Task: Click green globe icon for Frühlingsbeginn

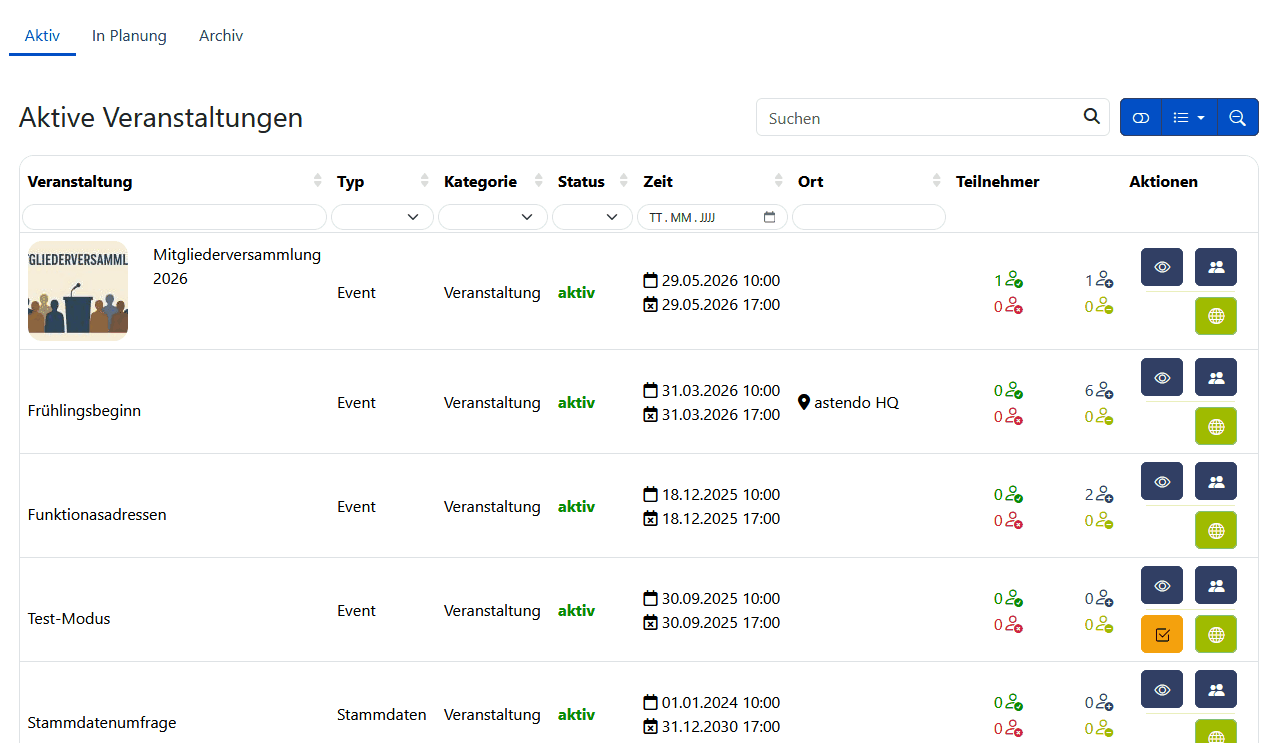Action: 1215,426
